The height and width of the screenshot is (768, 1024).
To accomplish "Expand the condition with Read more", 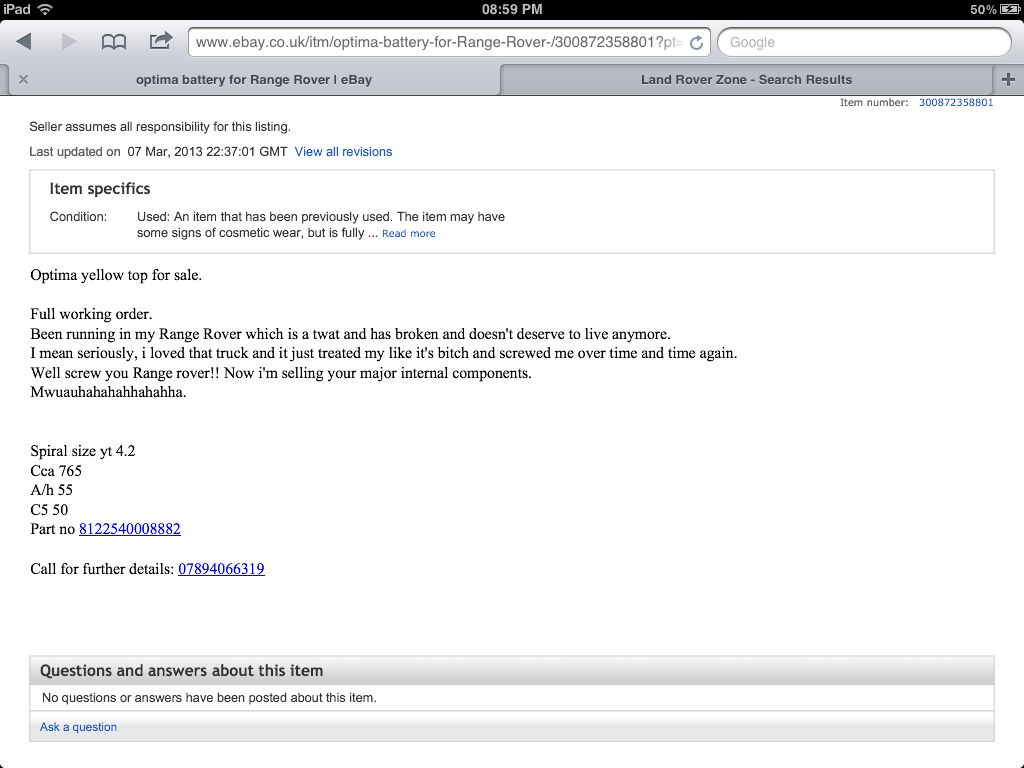I will [x=408, y=234].
